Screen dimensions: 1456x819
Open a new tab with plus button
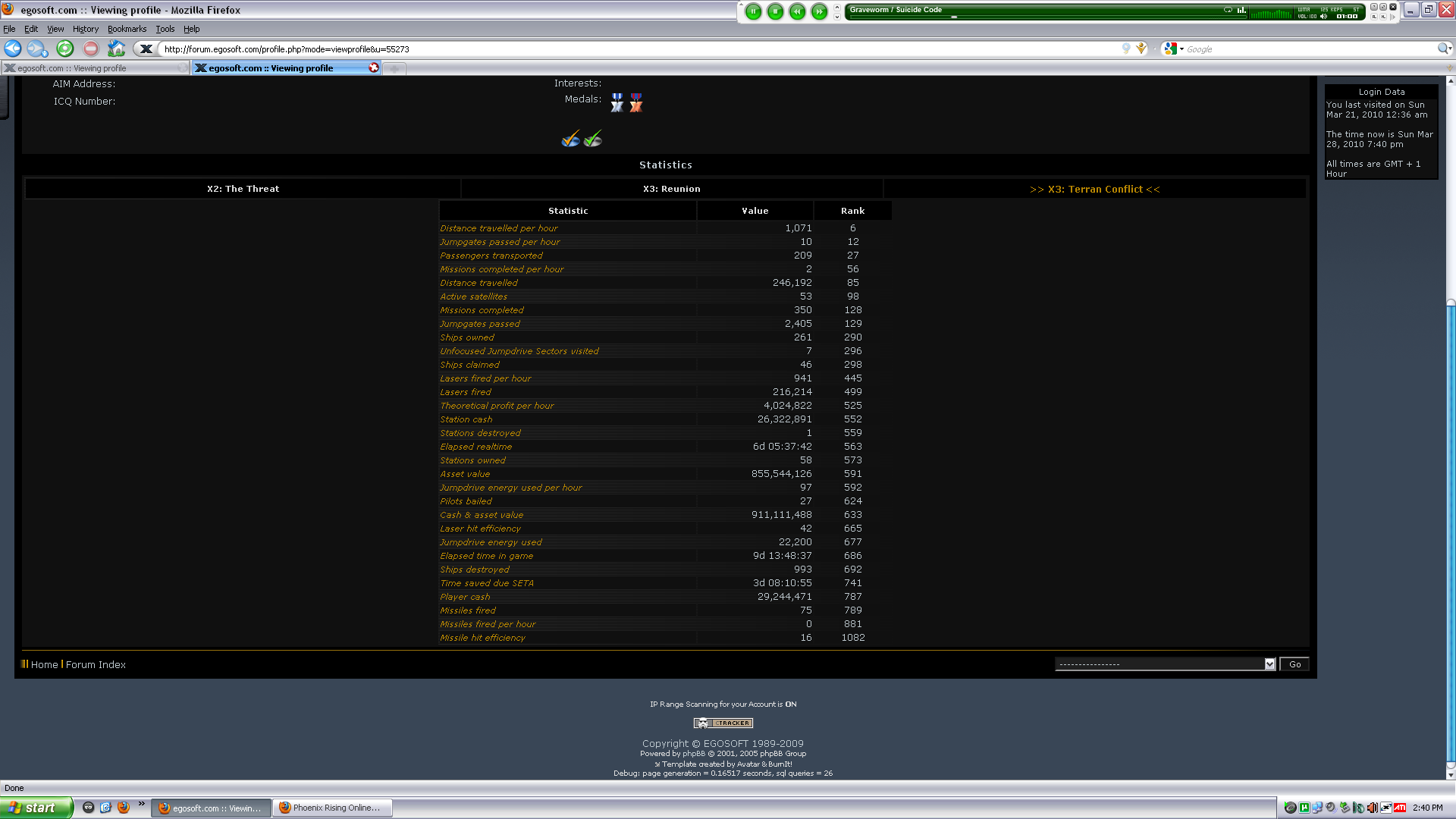pos(394,69)
